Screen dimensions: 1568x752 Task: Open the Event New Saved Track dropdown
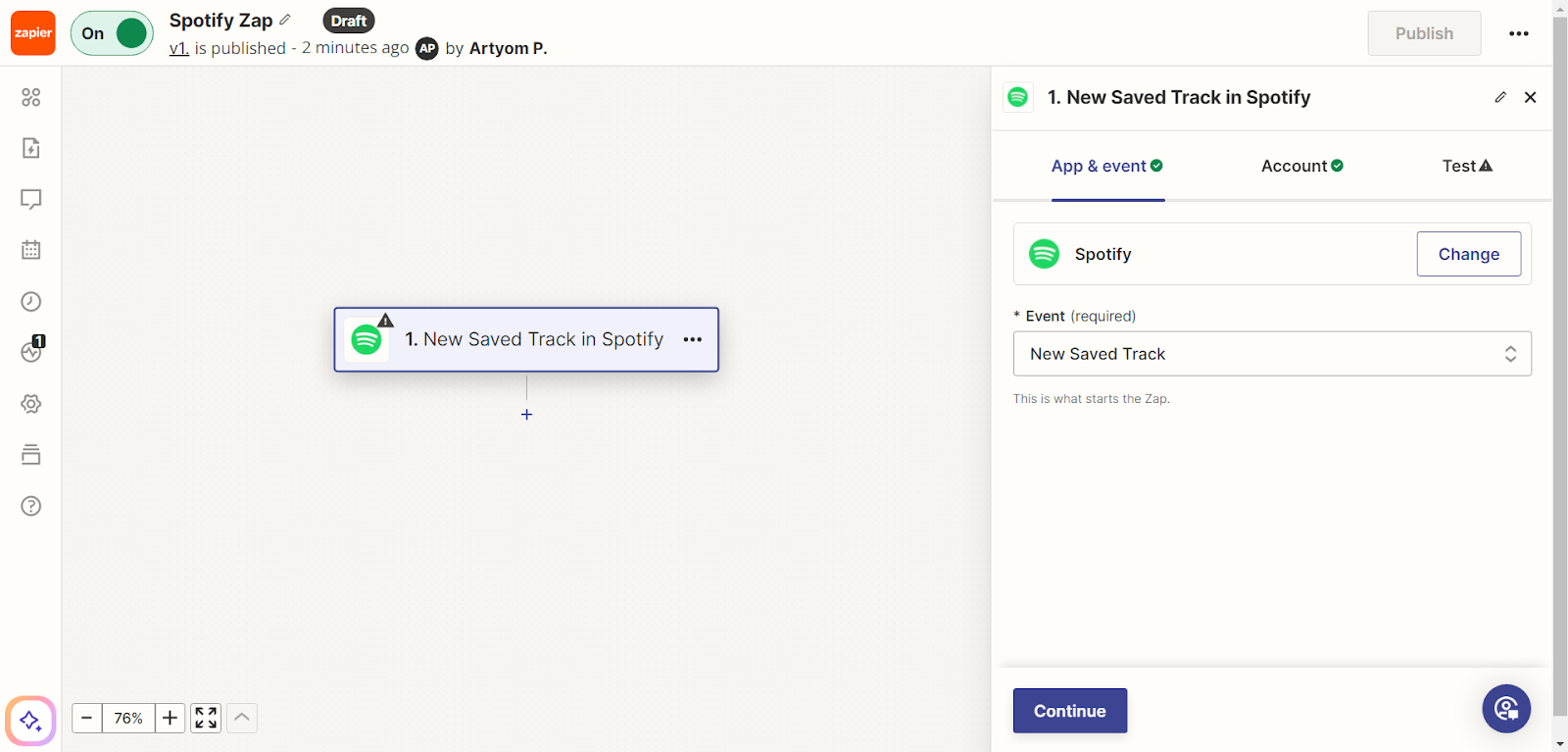[1272, 354]
